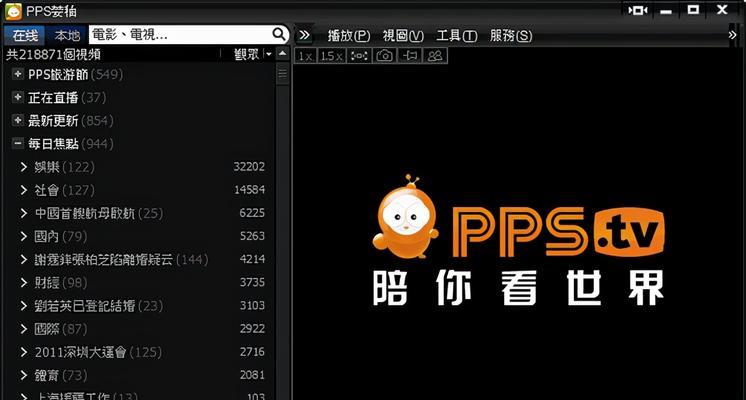
Task: Expand the 謝霆鋒張柏芝 (144) item
Action: pos(24,259)
